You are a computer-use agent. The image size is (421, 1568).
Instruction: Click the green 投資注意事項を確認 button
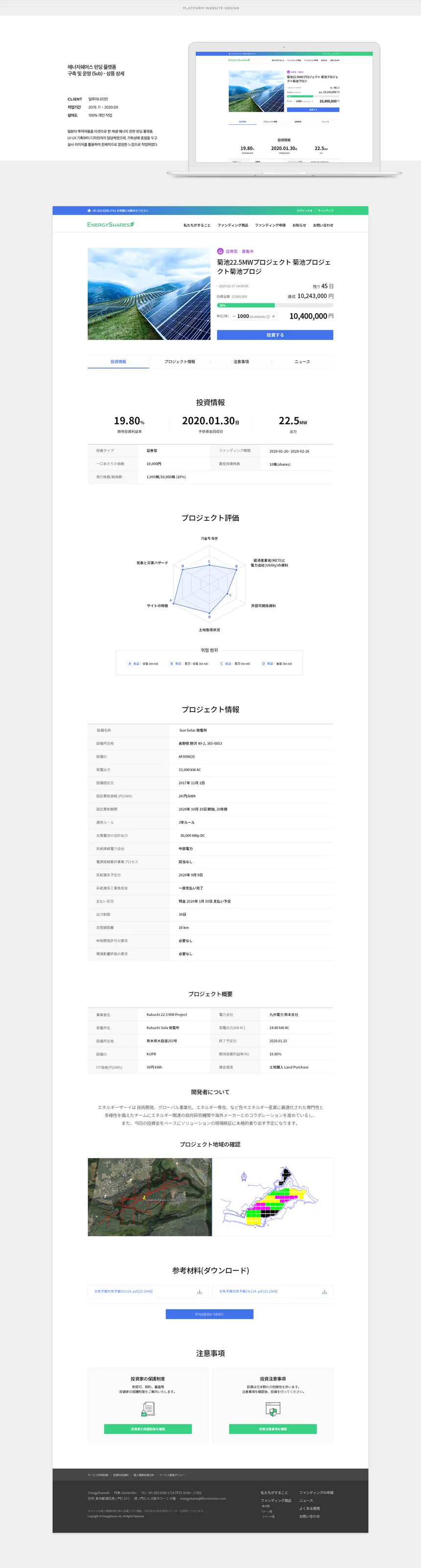[273, 1429]
